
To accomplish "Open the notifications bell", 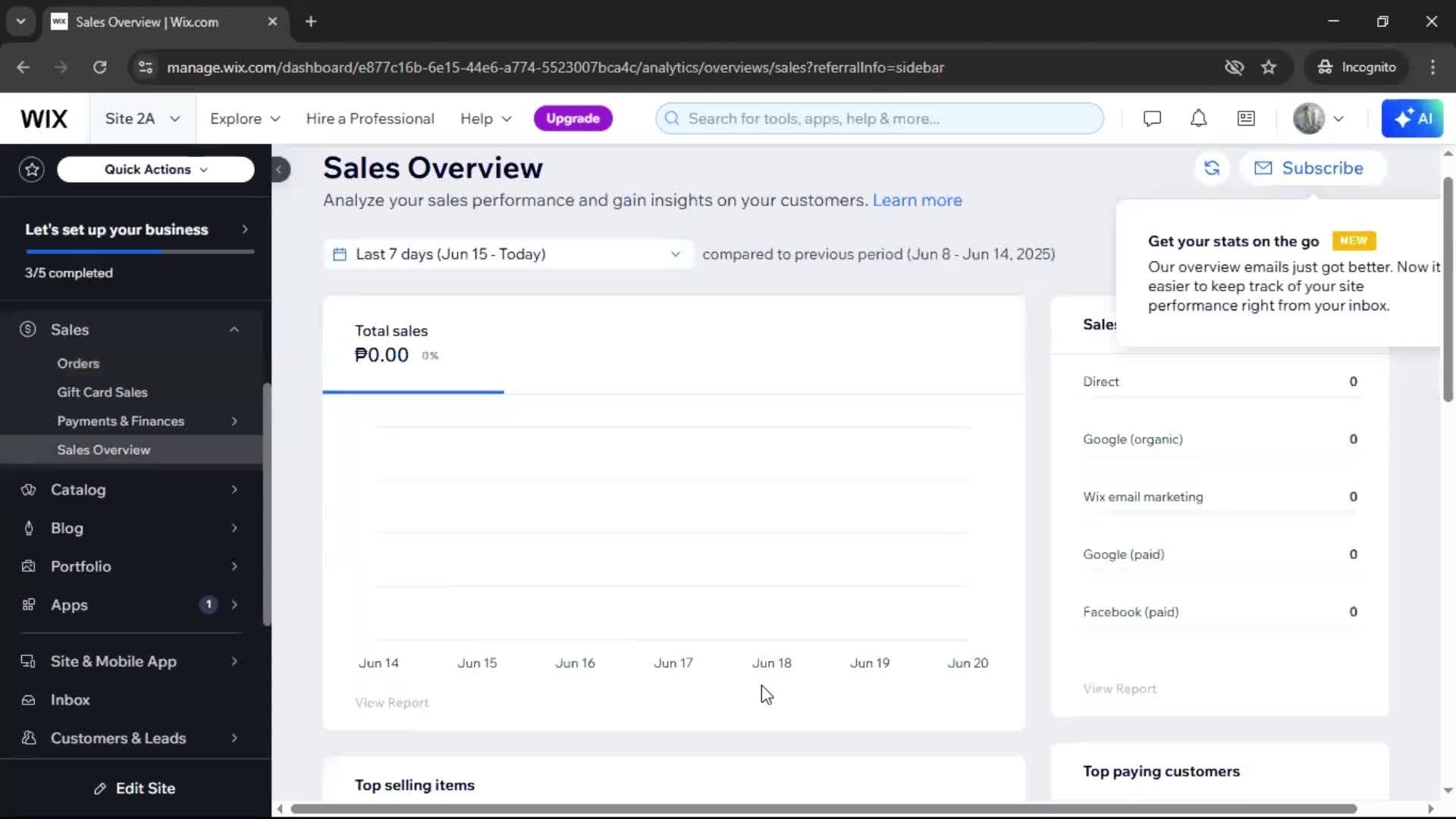I will tap(1198, 119).
